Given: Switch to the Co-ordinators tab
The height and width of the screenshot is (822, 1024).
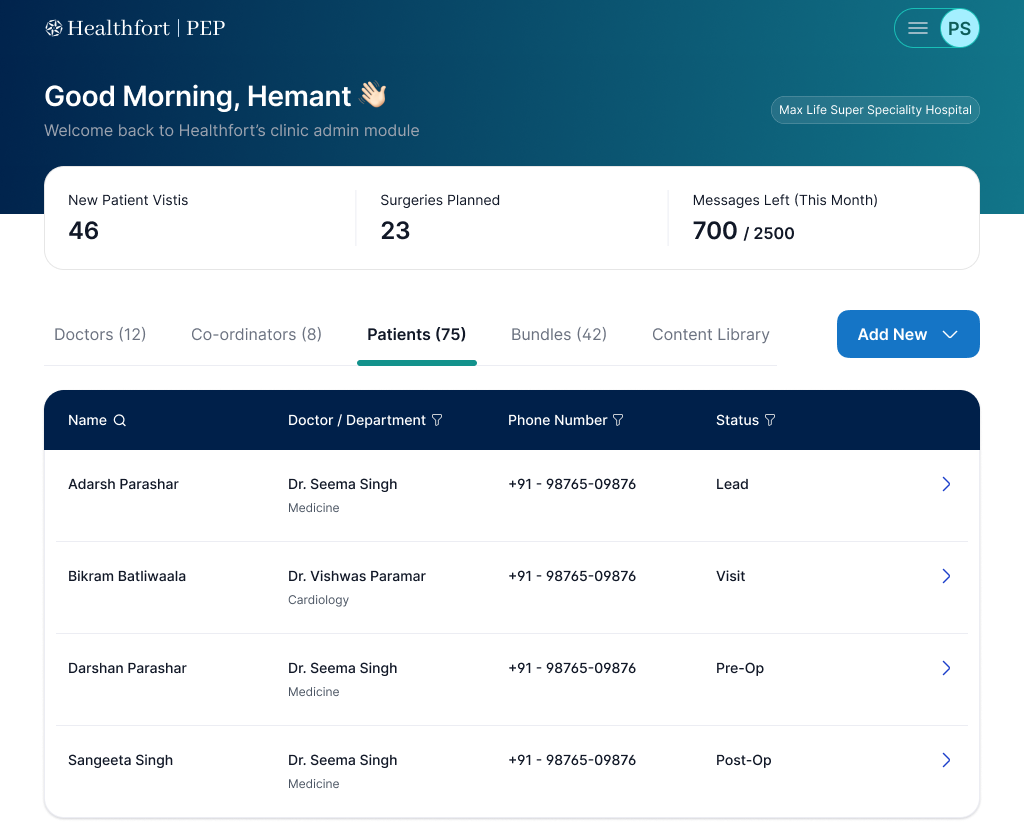Looking at the screenshot, I should click(x=256, y=334).
